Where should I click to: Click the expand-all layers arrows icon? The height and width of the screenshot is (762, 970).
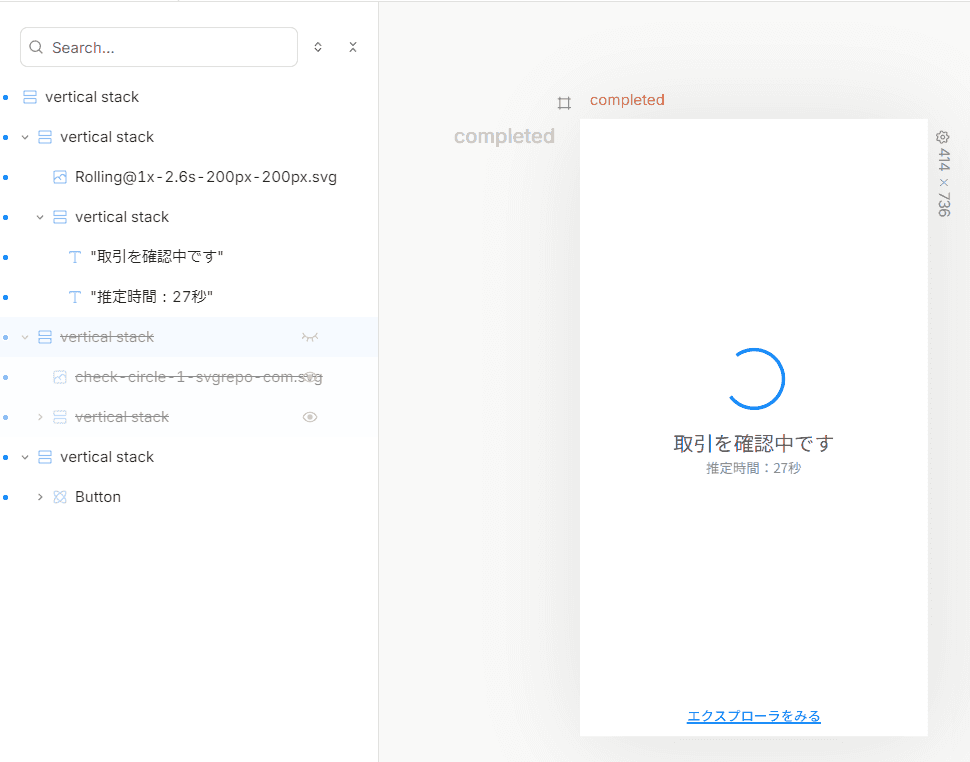click(x=318, y=47)
